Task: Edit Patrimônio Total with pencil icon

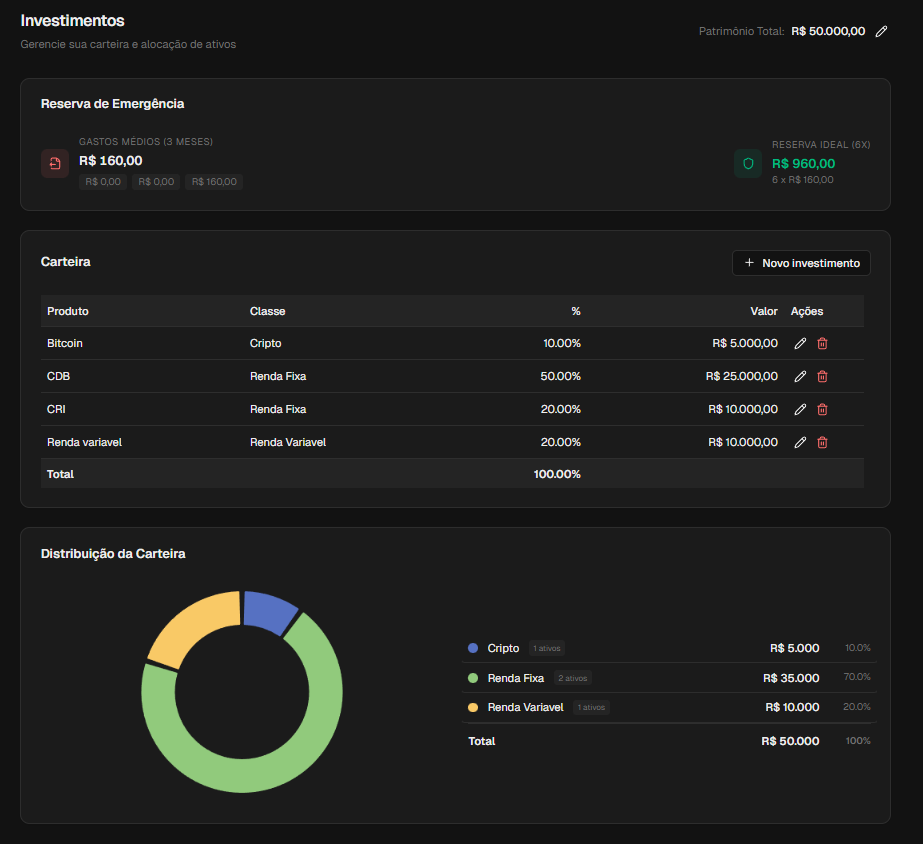Action: (881, 32)
